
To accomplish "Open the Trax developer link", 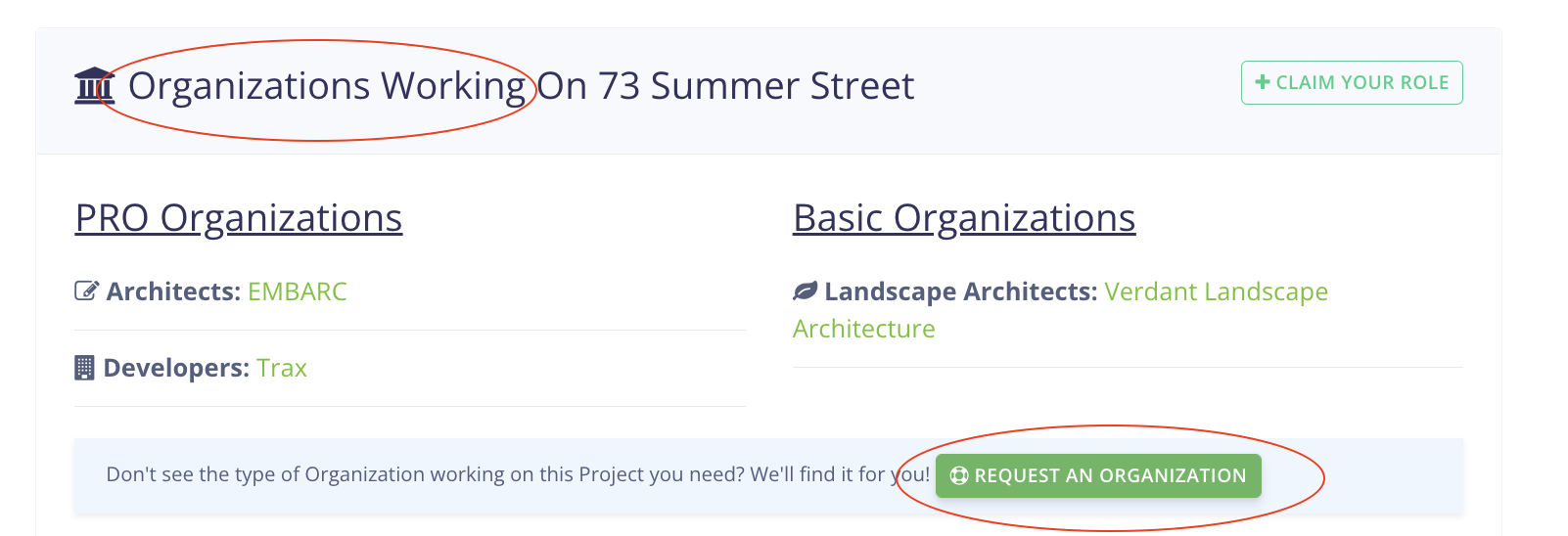I will [282, 368].
